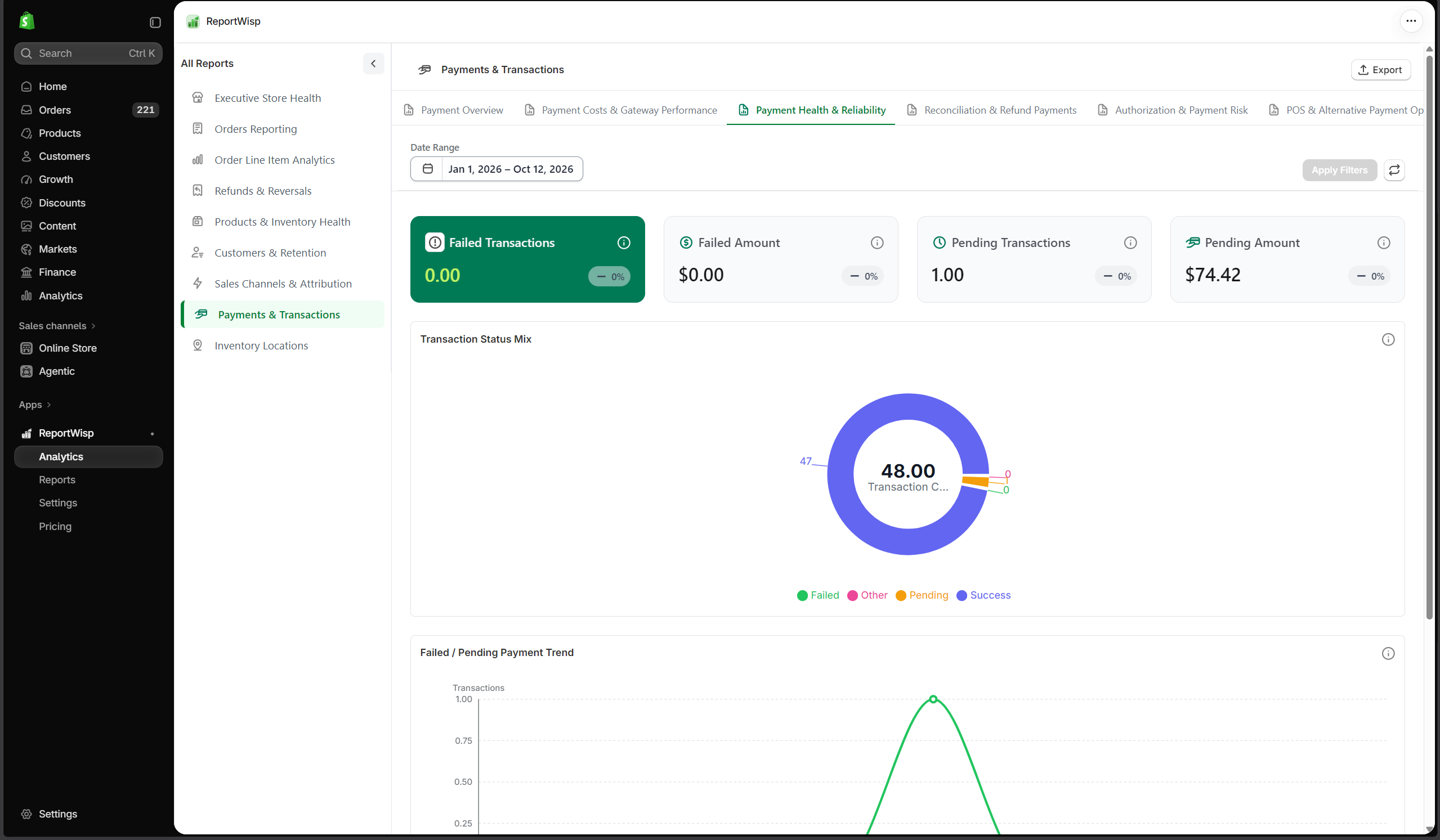Expand the Sales channels section
Image resolution: width=1440 pixels, height=840 pixels.
pyautogui.click(x=57, y=326)
